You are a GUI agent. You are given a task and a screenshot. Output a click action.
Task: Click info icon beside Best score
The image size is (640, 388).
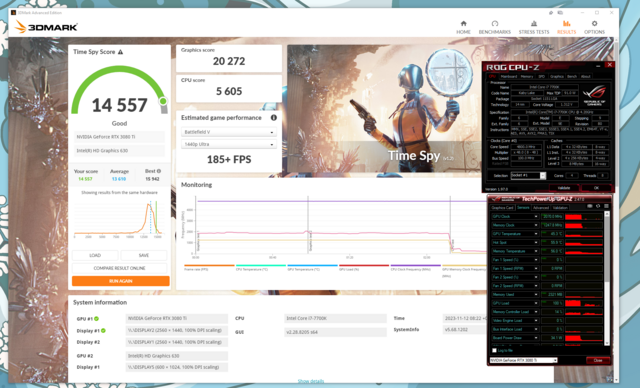coord(159,171)
